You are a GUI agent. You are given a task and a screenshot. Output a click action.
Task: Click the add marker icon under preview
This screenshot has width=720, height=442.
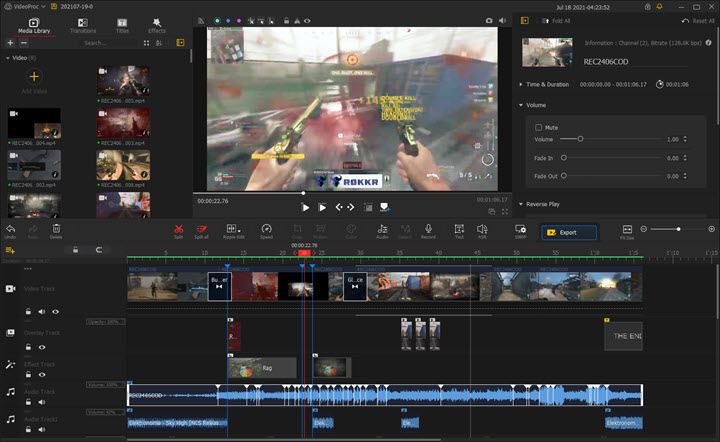pos(384,207)
